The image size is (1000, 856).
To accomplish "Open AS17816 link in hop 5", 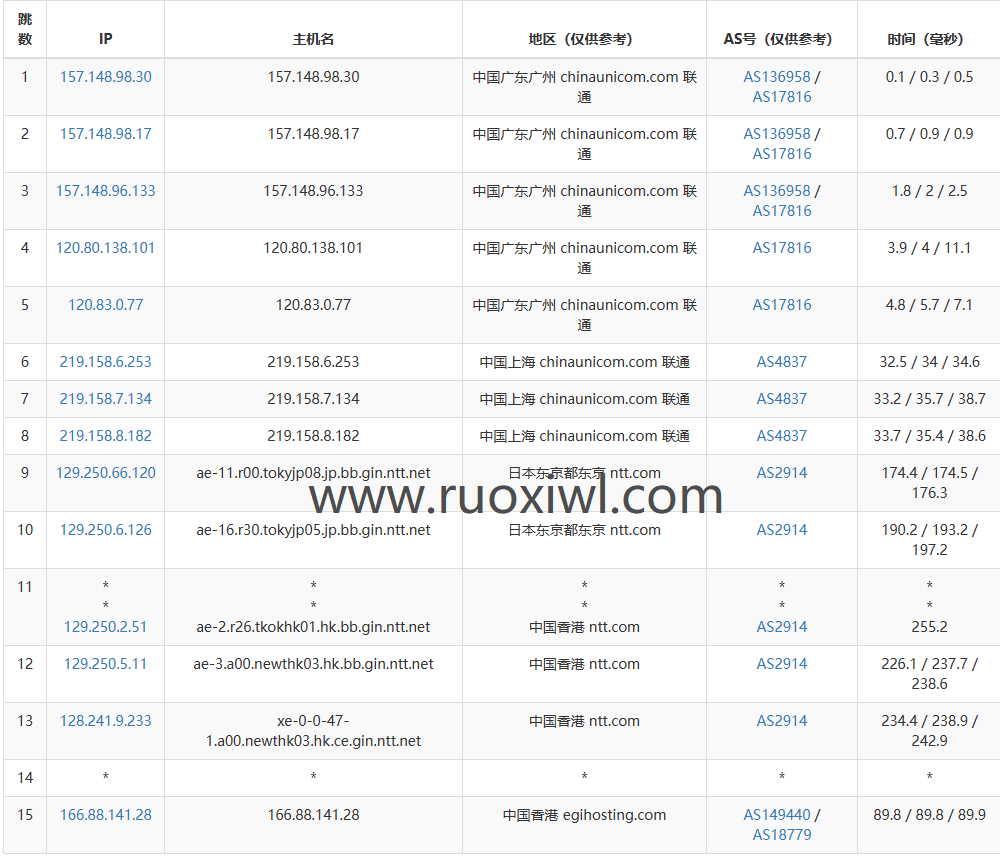I will point(781,305).
